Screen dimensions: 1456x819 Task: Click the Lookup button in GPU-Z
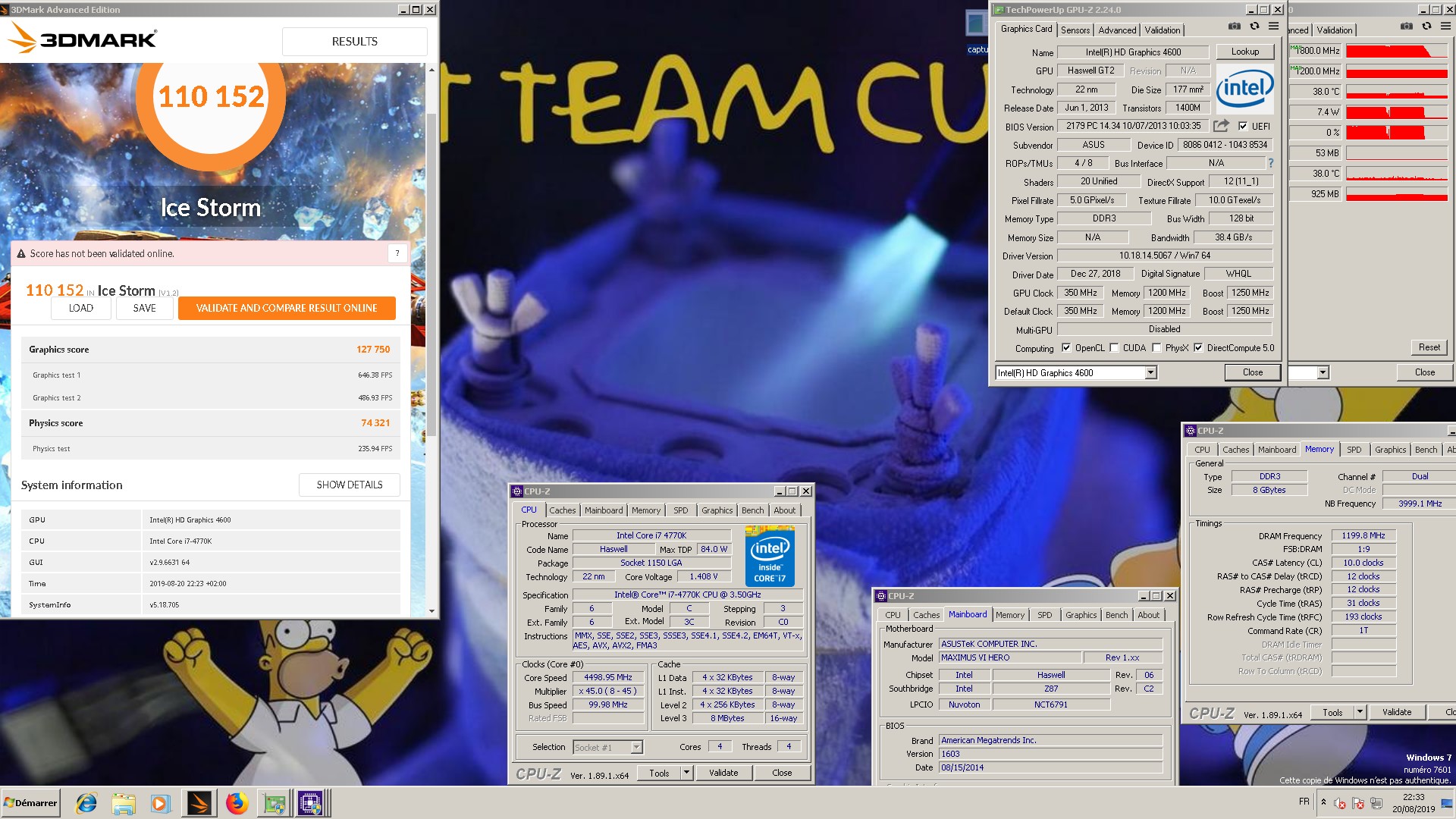(1244, 52)
